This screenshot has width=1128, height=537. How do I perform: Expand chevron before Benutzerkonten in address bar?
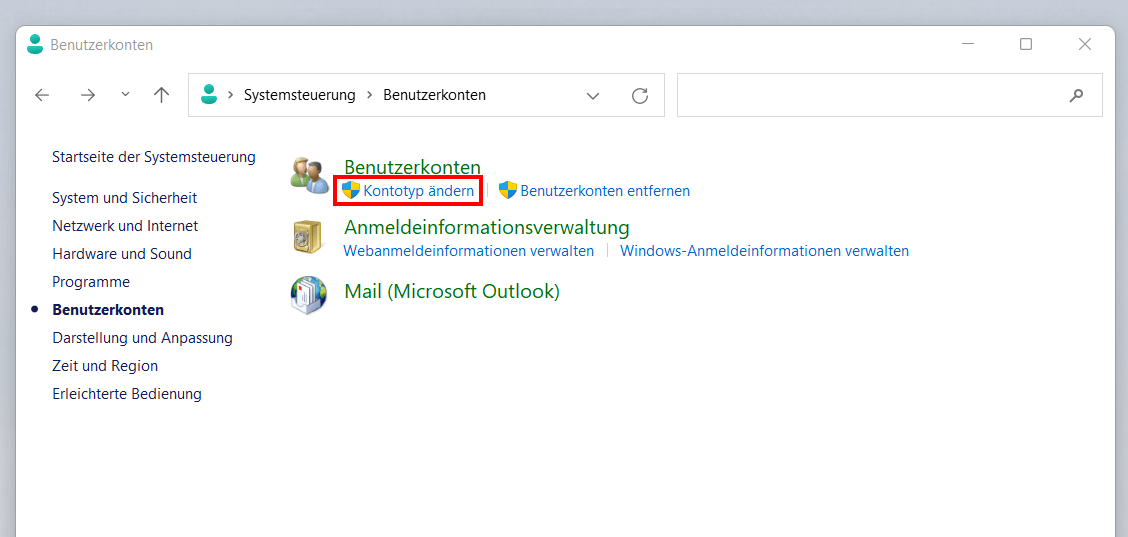(369, 95)
